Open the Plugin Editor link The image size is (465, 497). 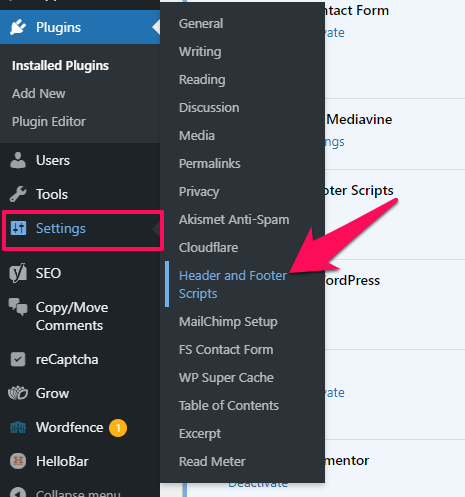tap(49, 122)
